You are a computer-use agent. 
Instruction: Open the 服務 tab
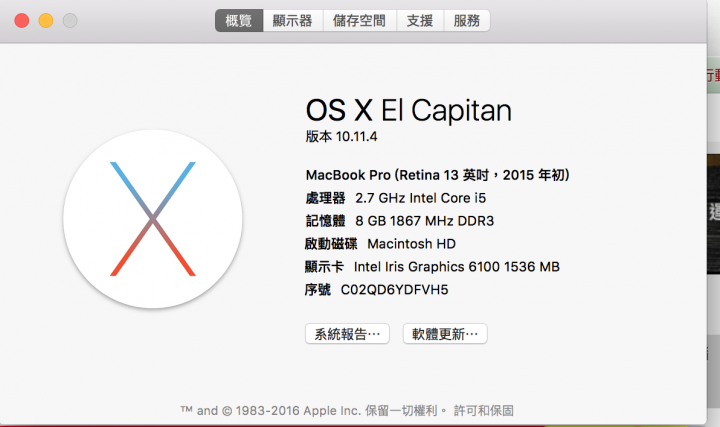(x=467, y=21)
